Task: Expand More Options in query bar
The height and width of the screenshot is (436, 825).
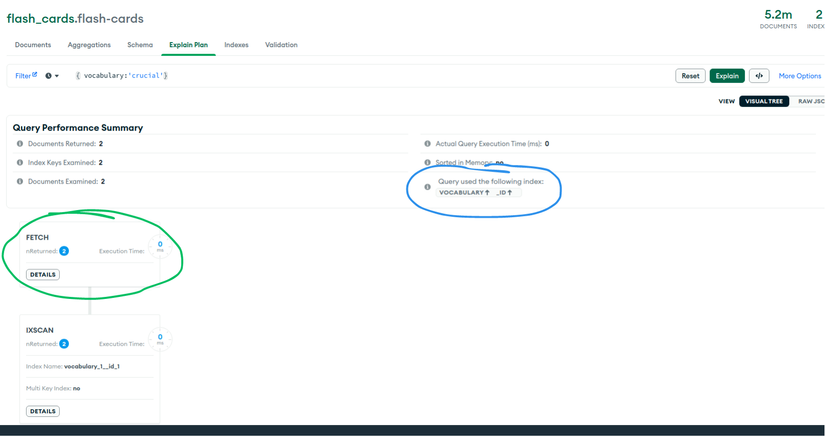Action: click(800, 76)
